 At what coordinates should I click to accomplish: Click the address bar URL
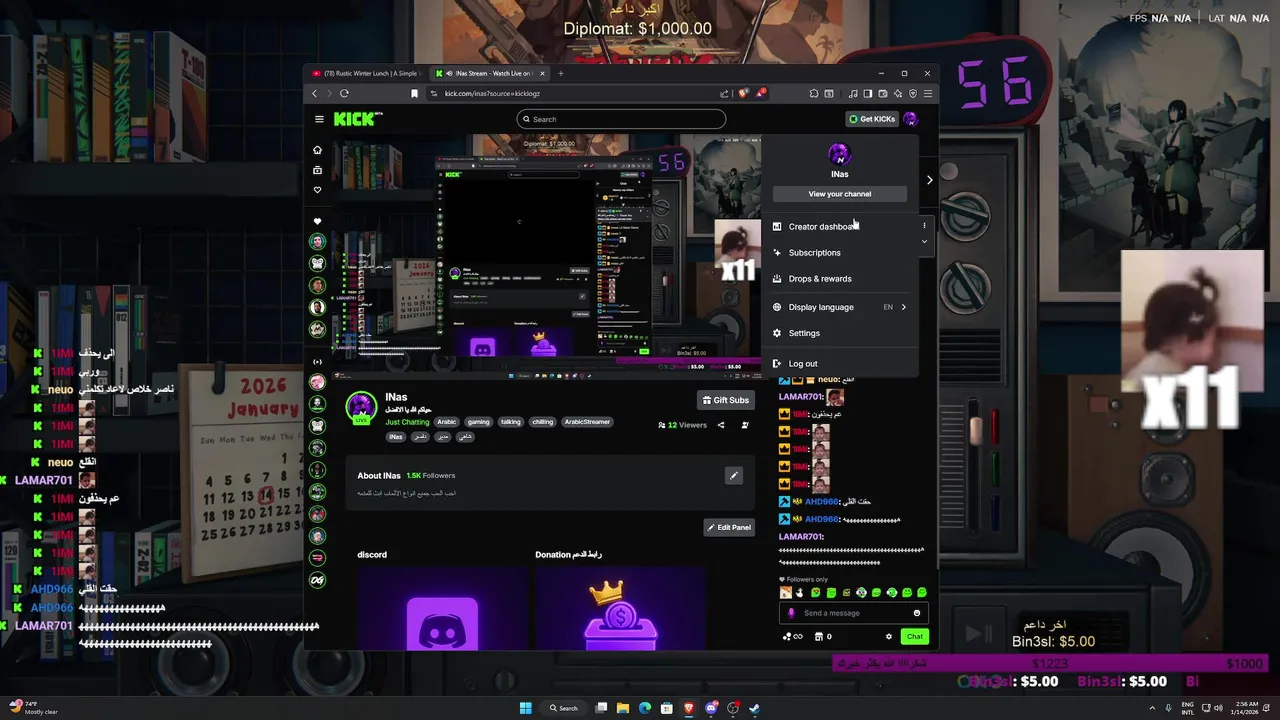point(492,93)
